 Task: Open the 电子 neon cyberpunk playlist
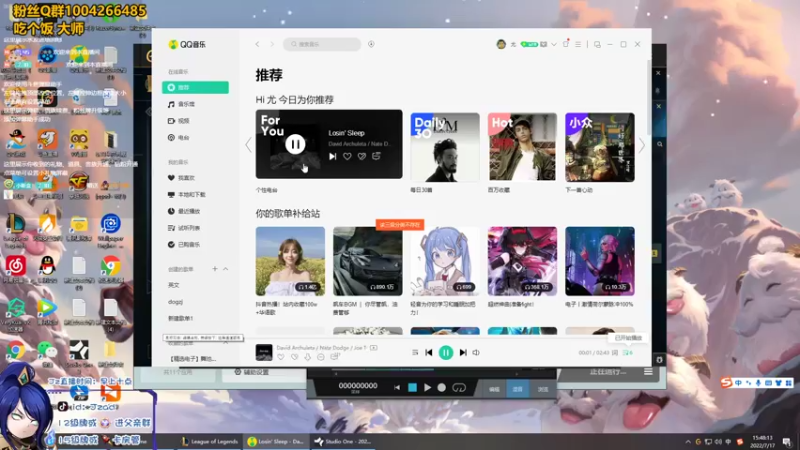[600, 261]
